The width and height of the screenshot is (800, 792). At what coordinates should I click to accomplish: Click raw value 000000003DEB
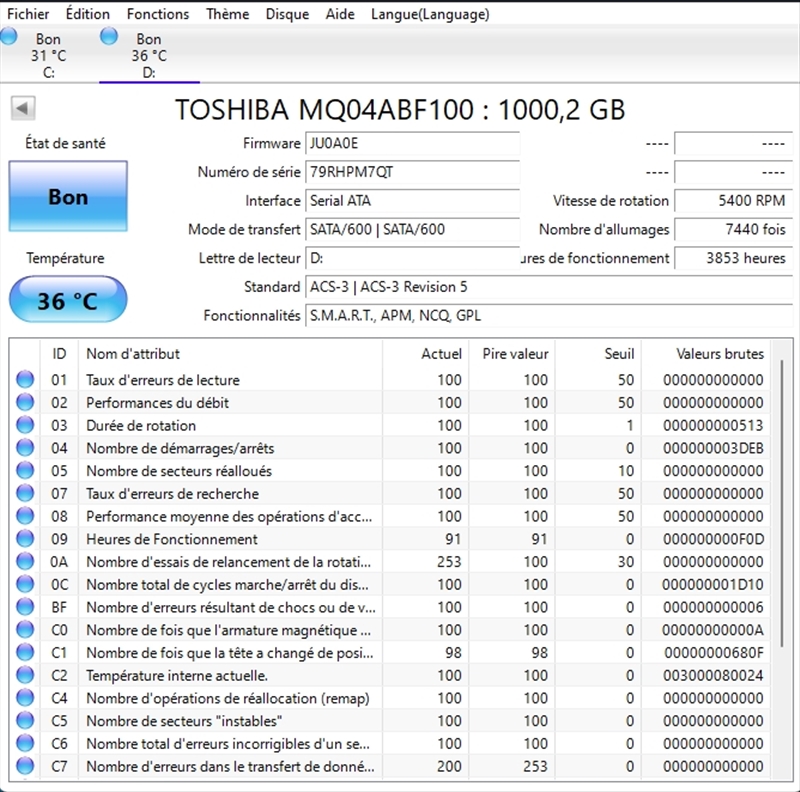pyautogui.click(x=713, y=448)
